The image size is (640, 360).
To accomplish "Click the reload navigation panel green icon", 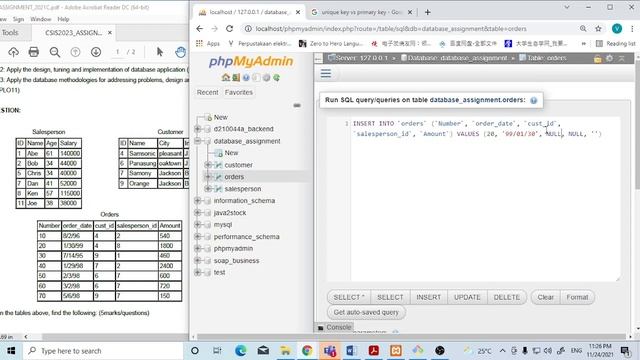I will click(277, 78).
